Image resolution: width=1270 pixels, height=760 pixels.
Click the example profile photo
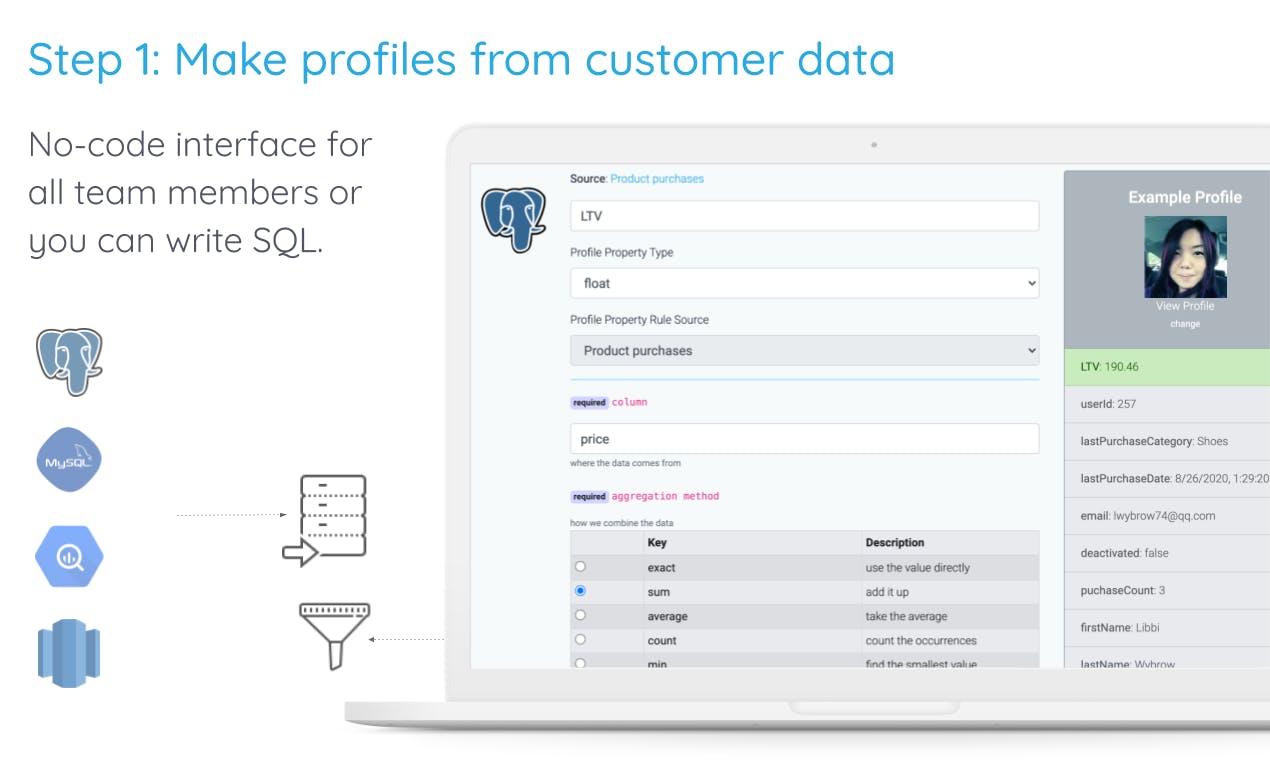(x=1185, y=257)
